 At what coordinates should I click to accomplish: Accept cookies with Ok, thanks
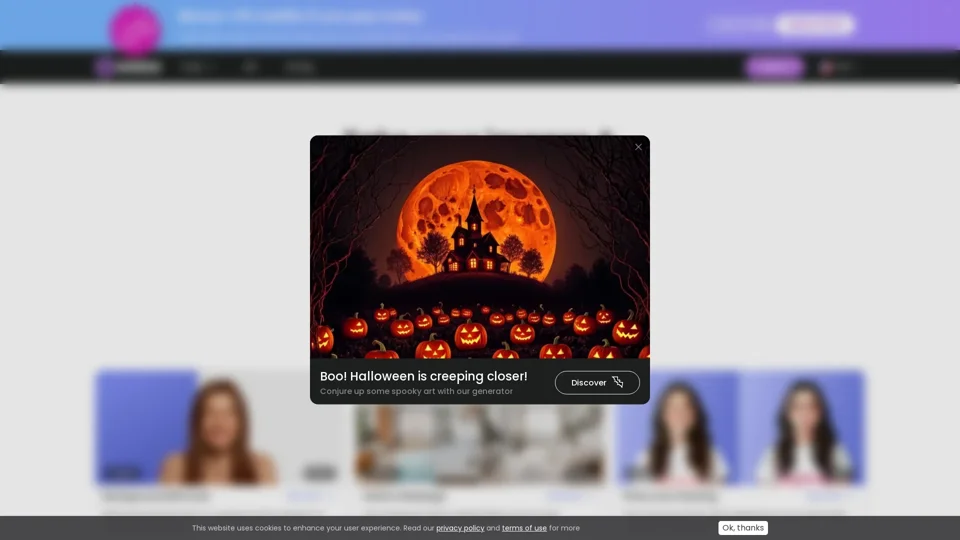point(743,528)
